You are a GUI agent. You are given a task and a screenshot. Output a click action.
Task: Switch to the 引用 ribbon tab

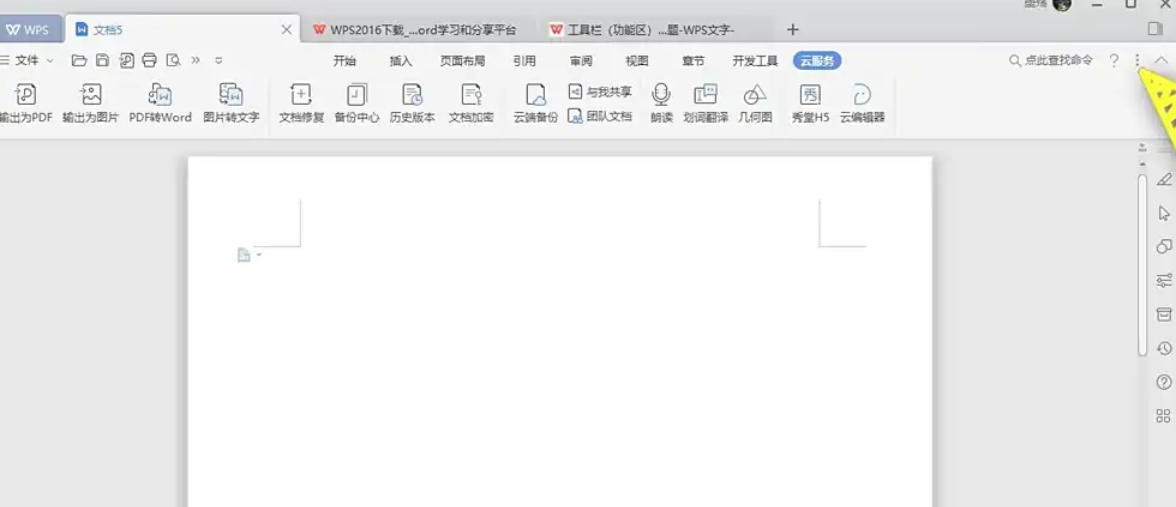coord(524,62)
